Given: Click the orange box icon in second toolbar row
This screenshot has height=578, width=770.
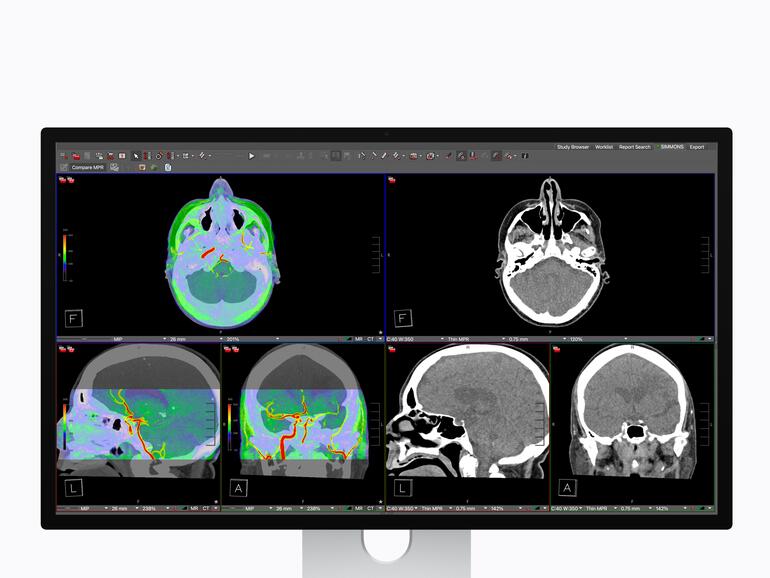Looking at the screenshot, I should (142, 167).
